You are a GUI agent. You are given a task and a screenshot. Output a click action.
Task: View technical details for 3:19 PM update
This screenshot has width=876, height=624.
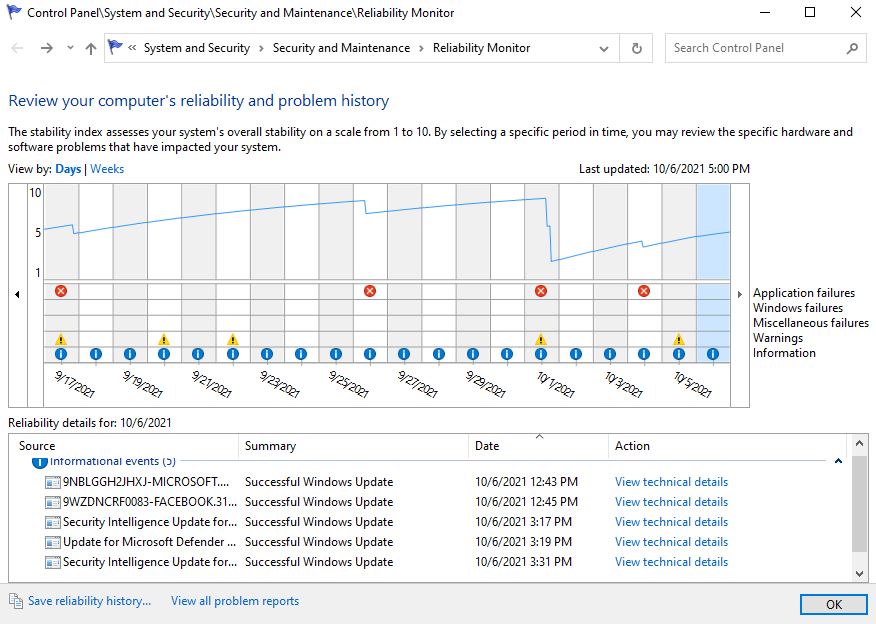click(x=672, y=542)
